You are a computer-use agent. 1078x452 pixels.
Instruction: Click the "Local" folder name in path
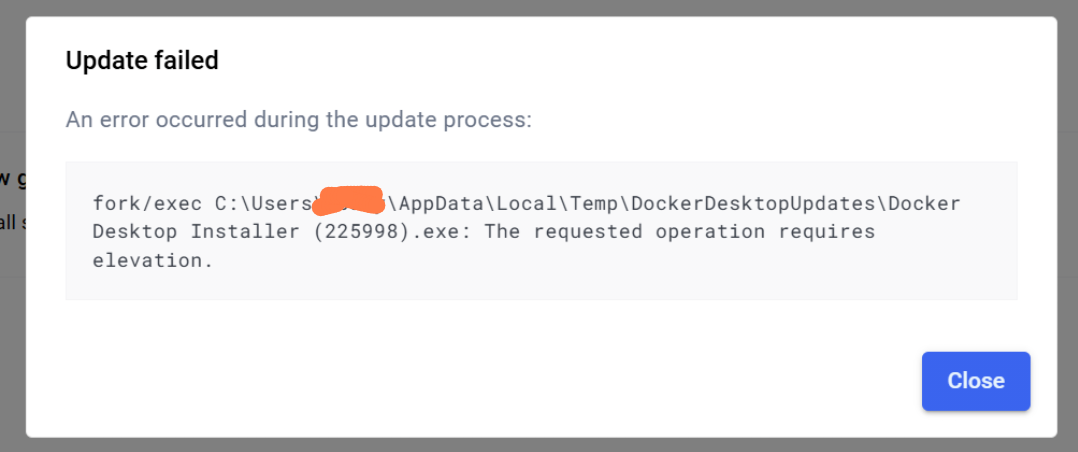click(526, 203)
